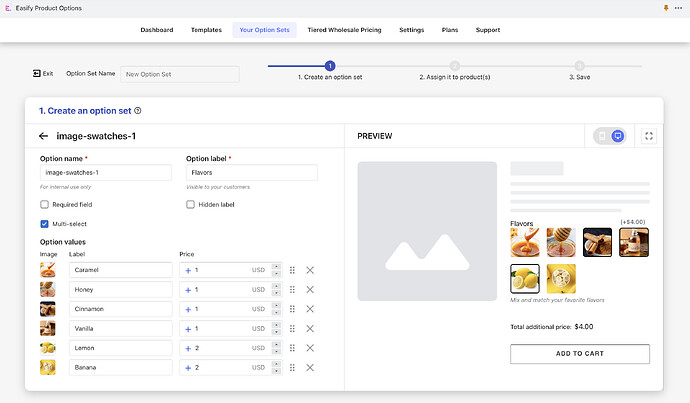
Task: Edit the Caramel label field
Action: click(121, 270)
